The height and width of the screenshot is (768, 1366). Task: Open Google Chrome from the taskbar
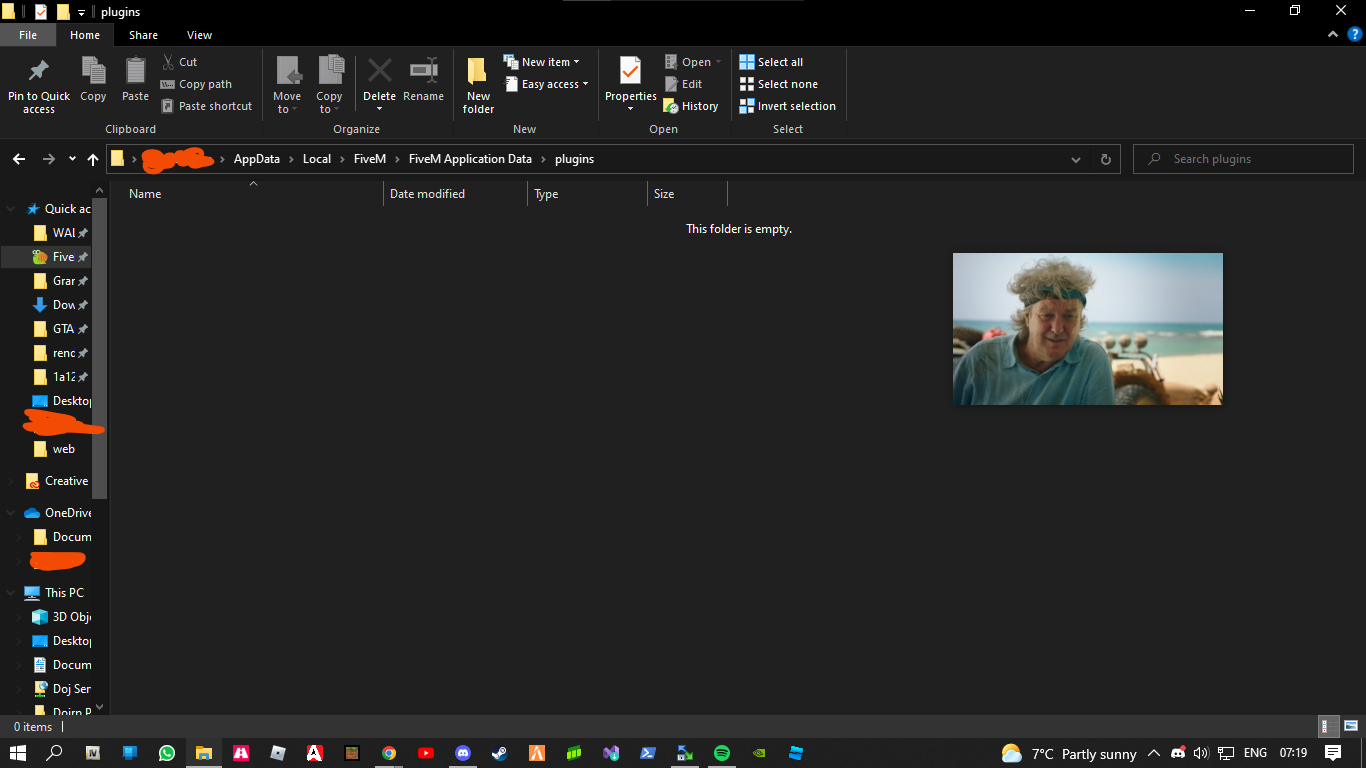click(x=389, y=753)
